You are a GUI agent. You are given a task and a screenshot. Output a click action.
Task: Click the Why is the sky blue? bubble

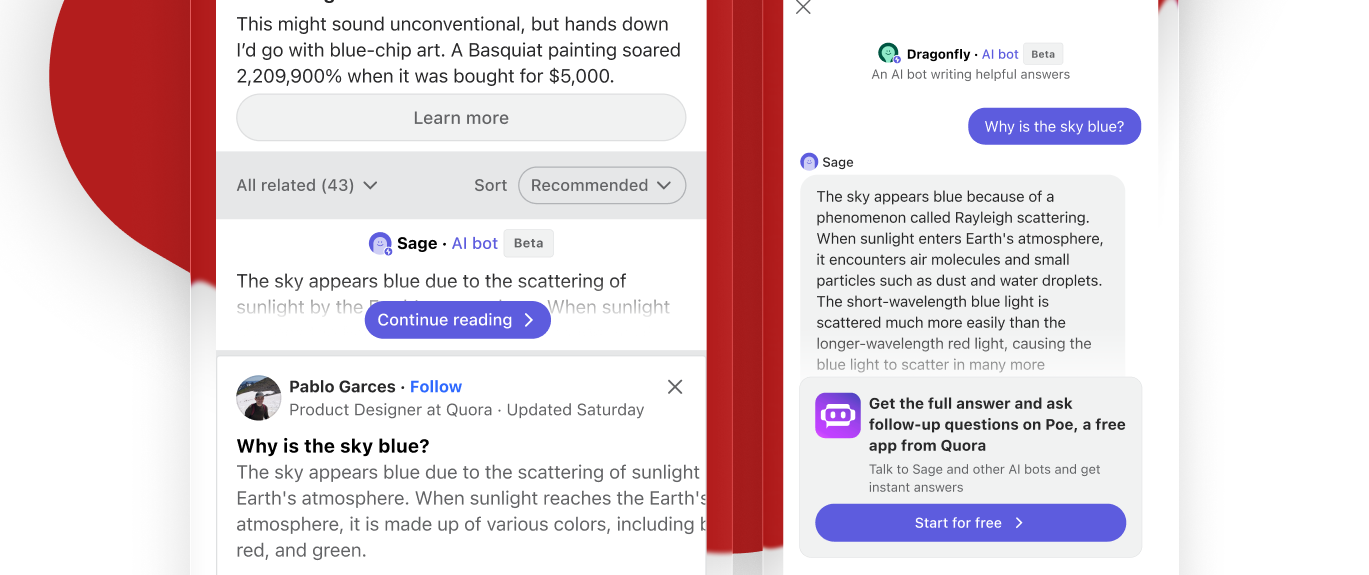click(1054, 127)
